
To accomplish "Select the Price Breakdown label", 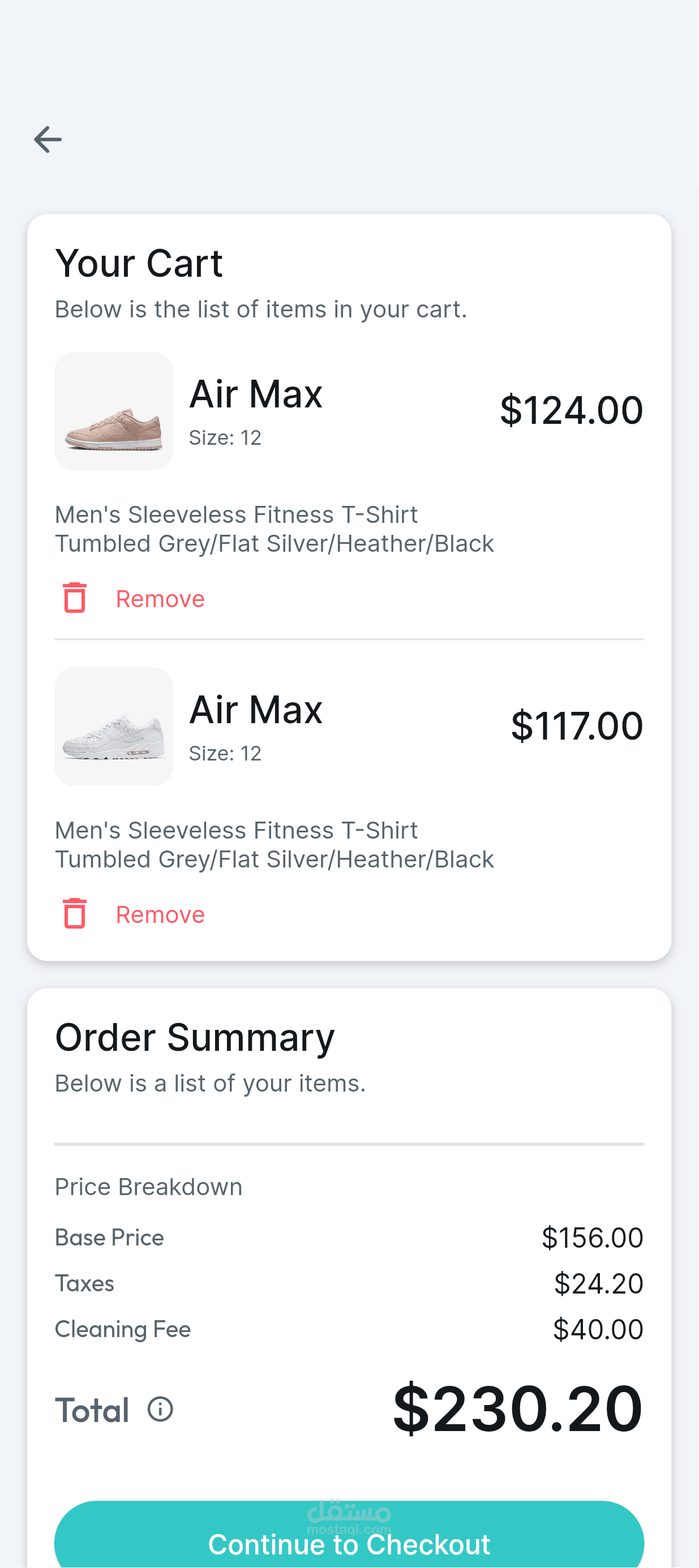I will [x=148, y=1187].
